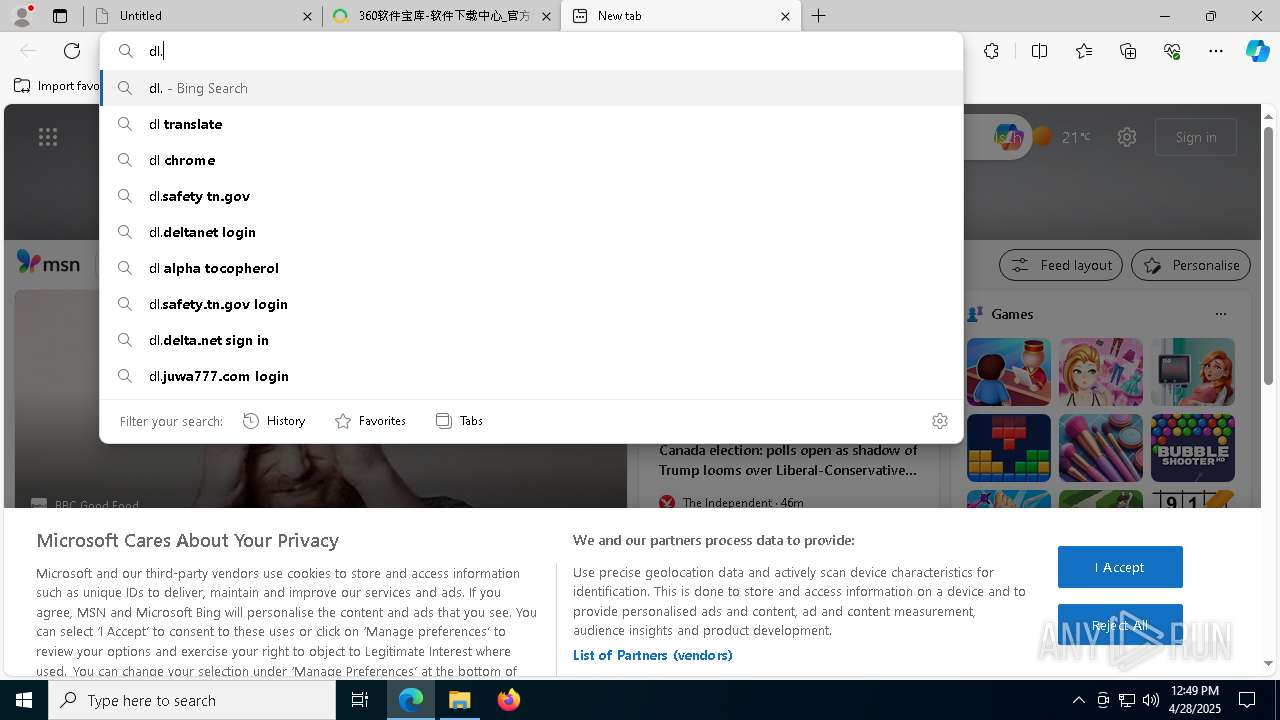The image size is (1280, 720).
Task: Open Task View on taskbar
Action: [x=360, y=700]
